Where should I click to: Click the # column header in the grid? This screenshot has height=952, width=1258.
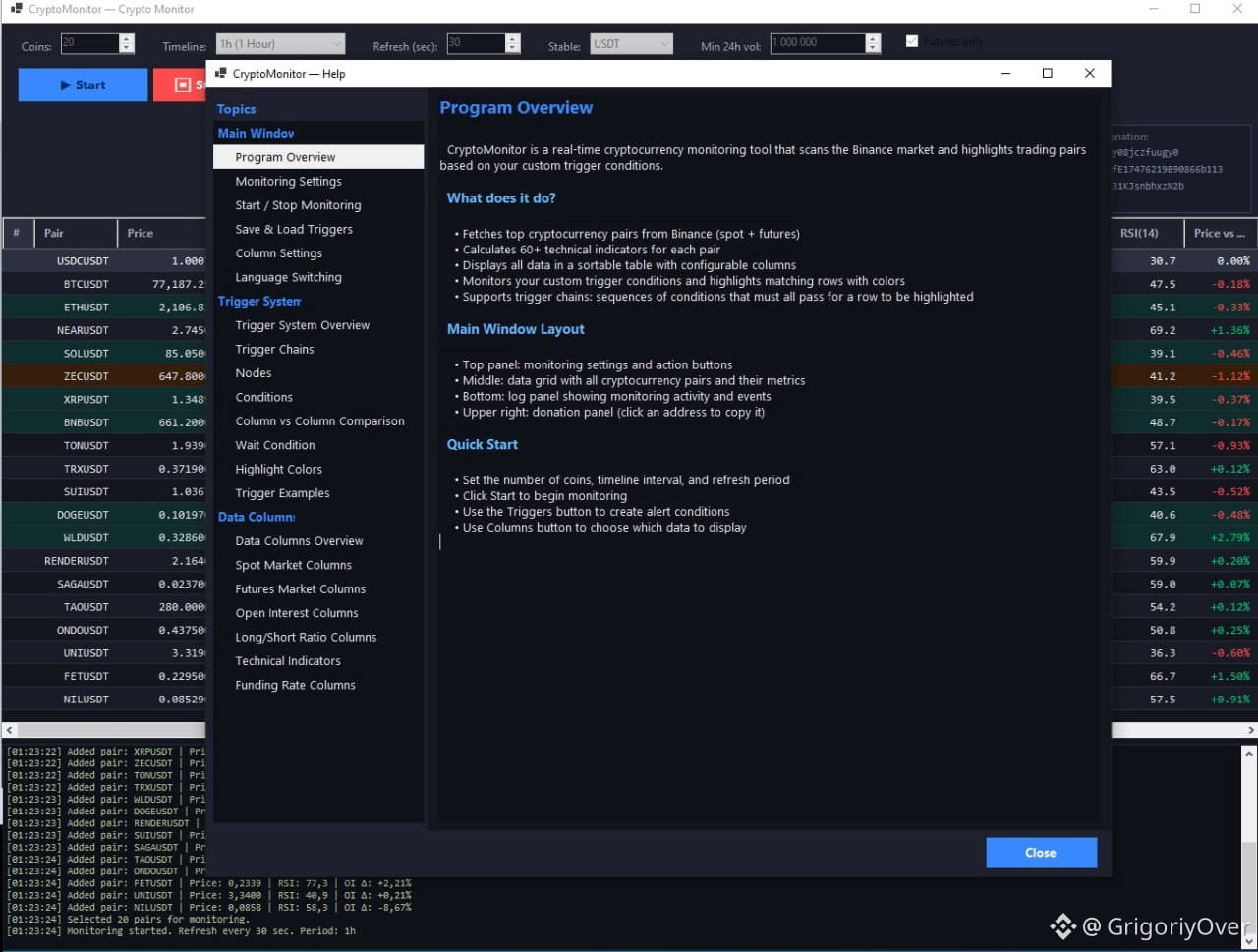[17, 233]
